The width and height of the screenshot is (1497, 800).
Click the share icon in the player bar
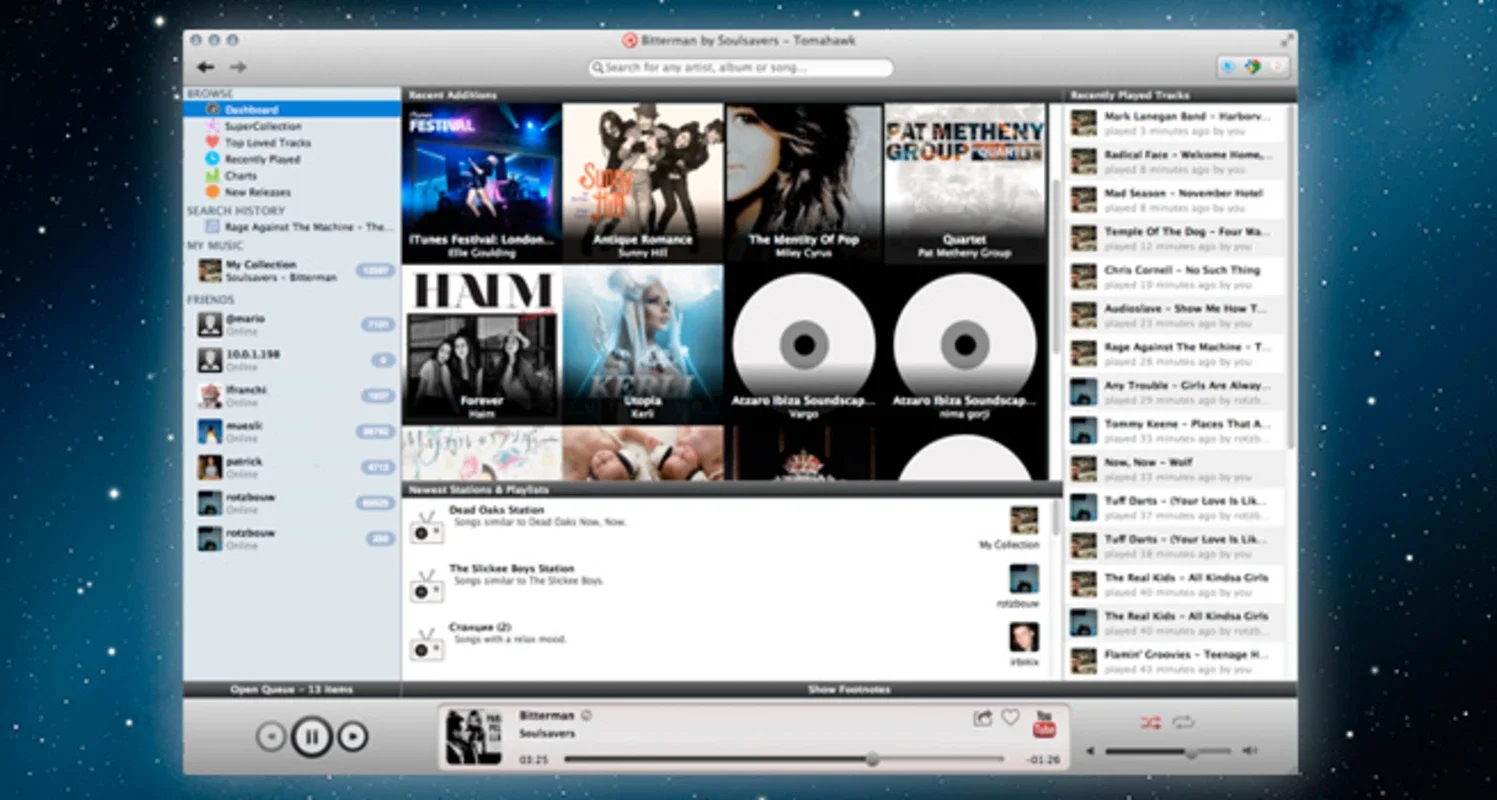[x=982, y=718]
